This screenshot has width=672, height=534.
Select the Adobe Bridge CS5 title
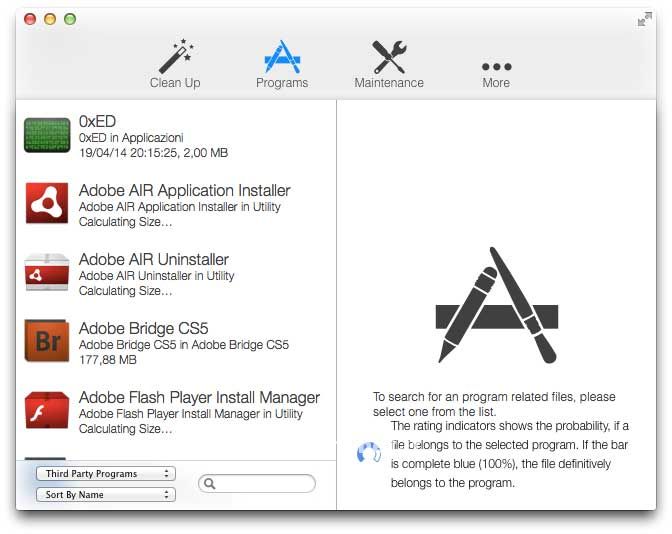coord(144,328)
